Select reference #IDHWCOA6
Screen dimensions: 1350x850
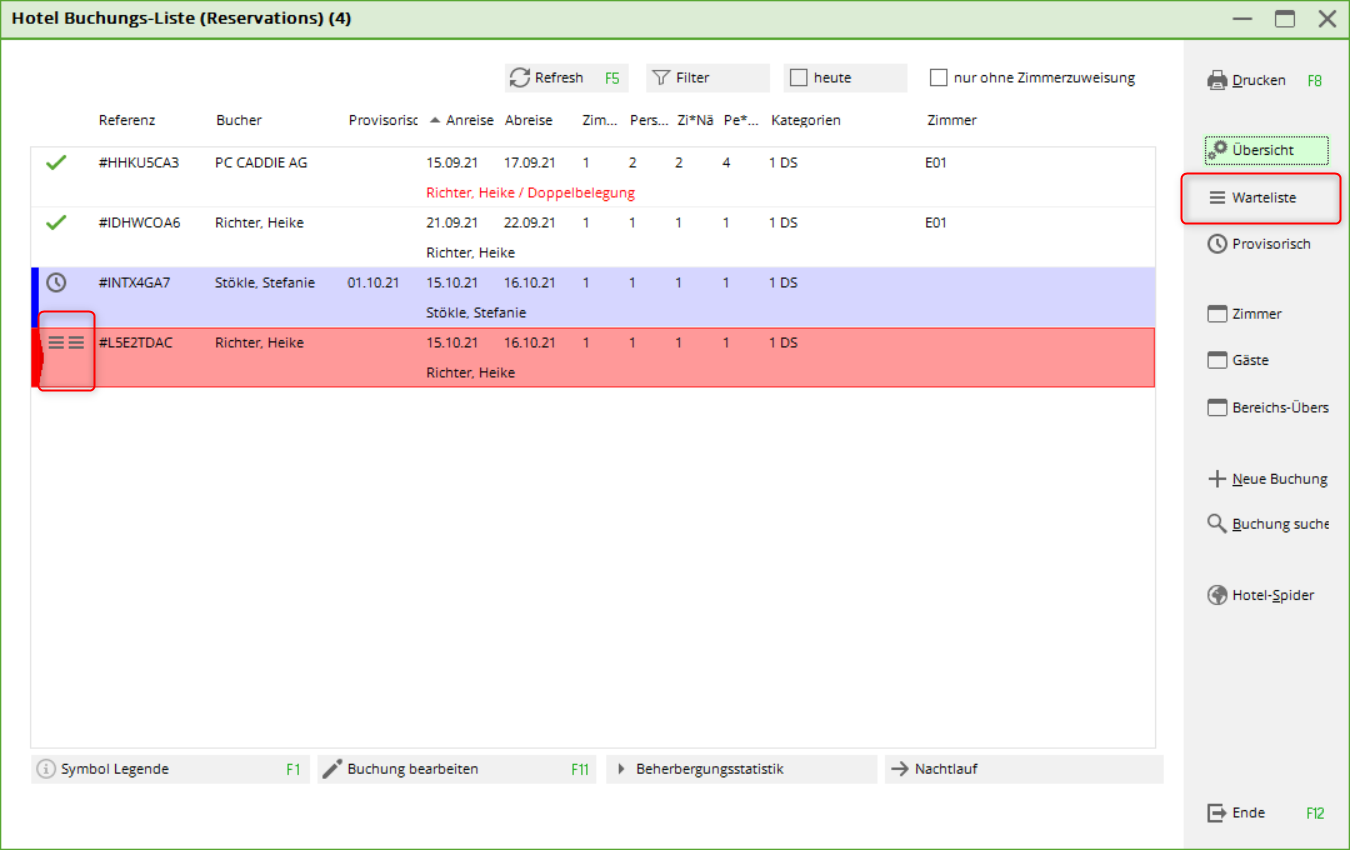pyautogui.click(x=139, y=222)
